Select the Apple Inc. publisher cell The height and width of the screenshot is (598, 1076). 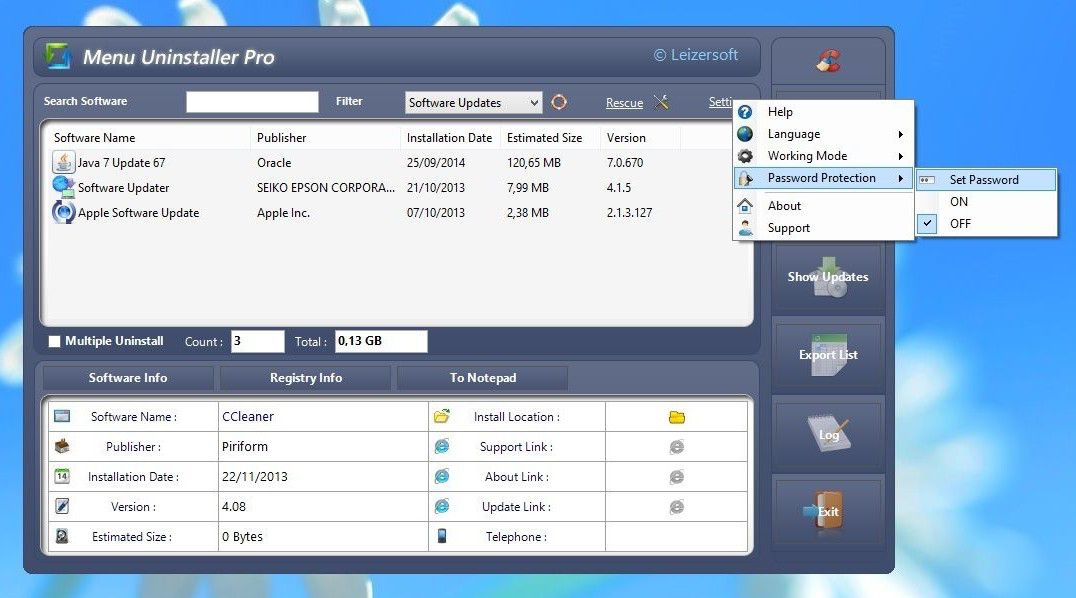pyautogui.click(x=283, y=213)
